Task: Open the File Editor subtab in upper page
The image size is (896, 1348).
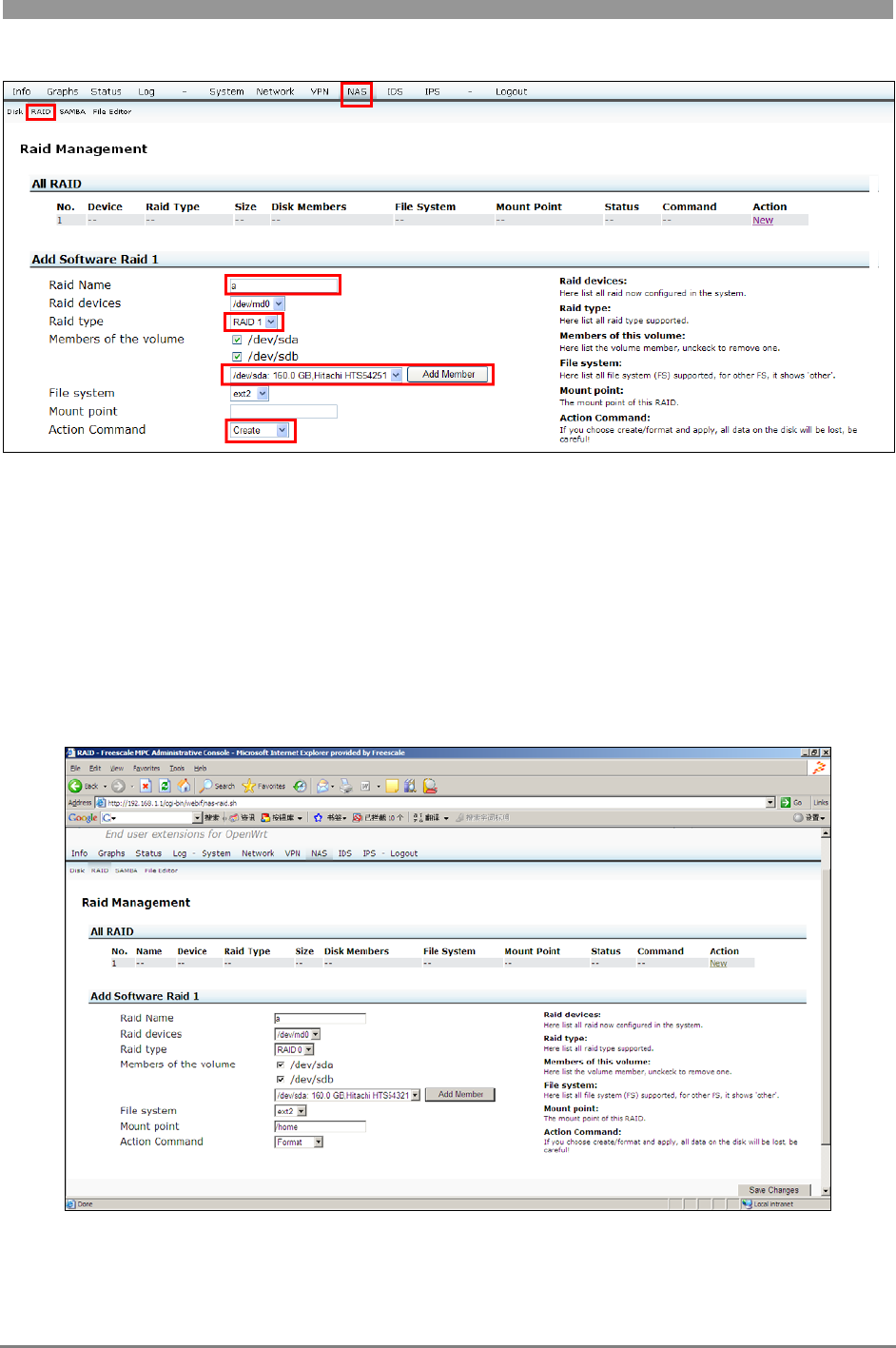Action: [x=112, y=111]
